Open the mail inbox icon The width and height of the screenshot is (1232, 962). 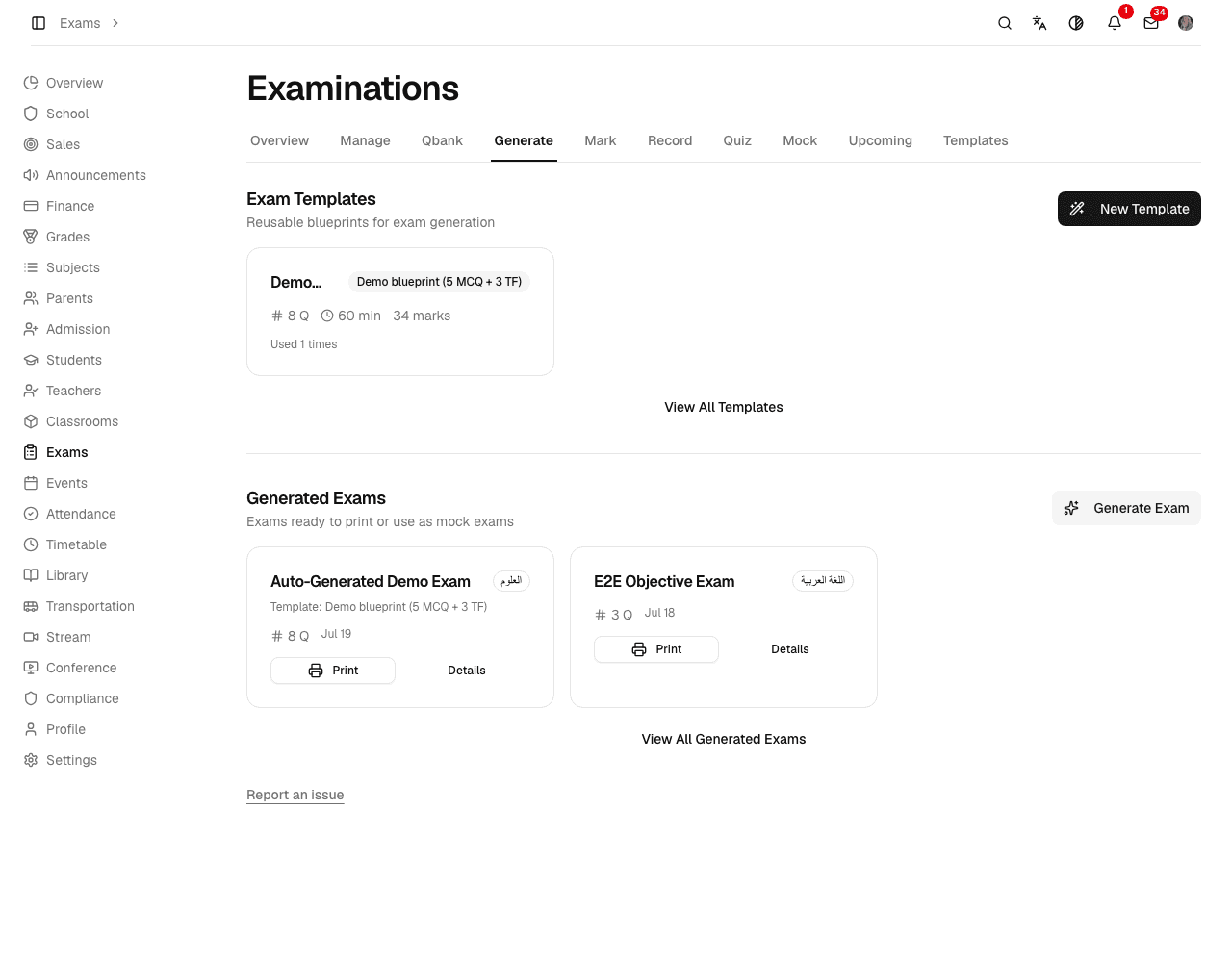(1151, 23)
